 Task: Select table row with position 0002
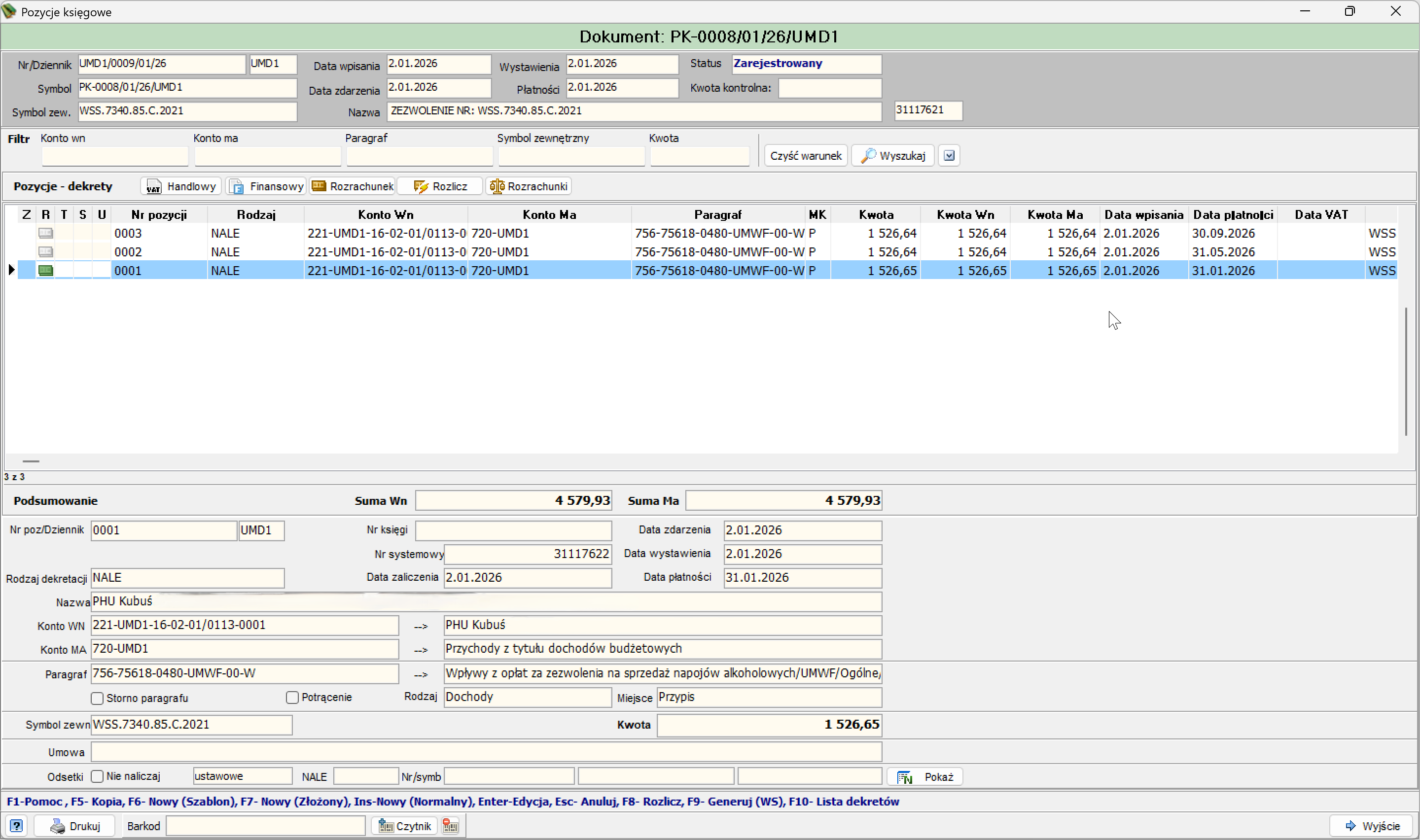tap(701, 252)
